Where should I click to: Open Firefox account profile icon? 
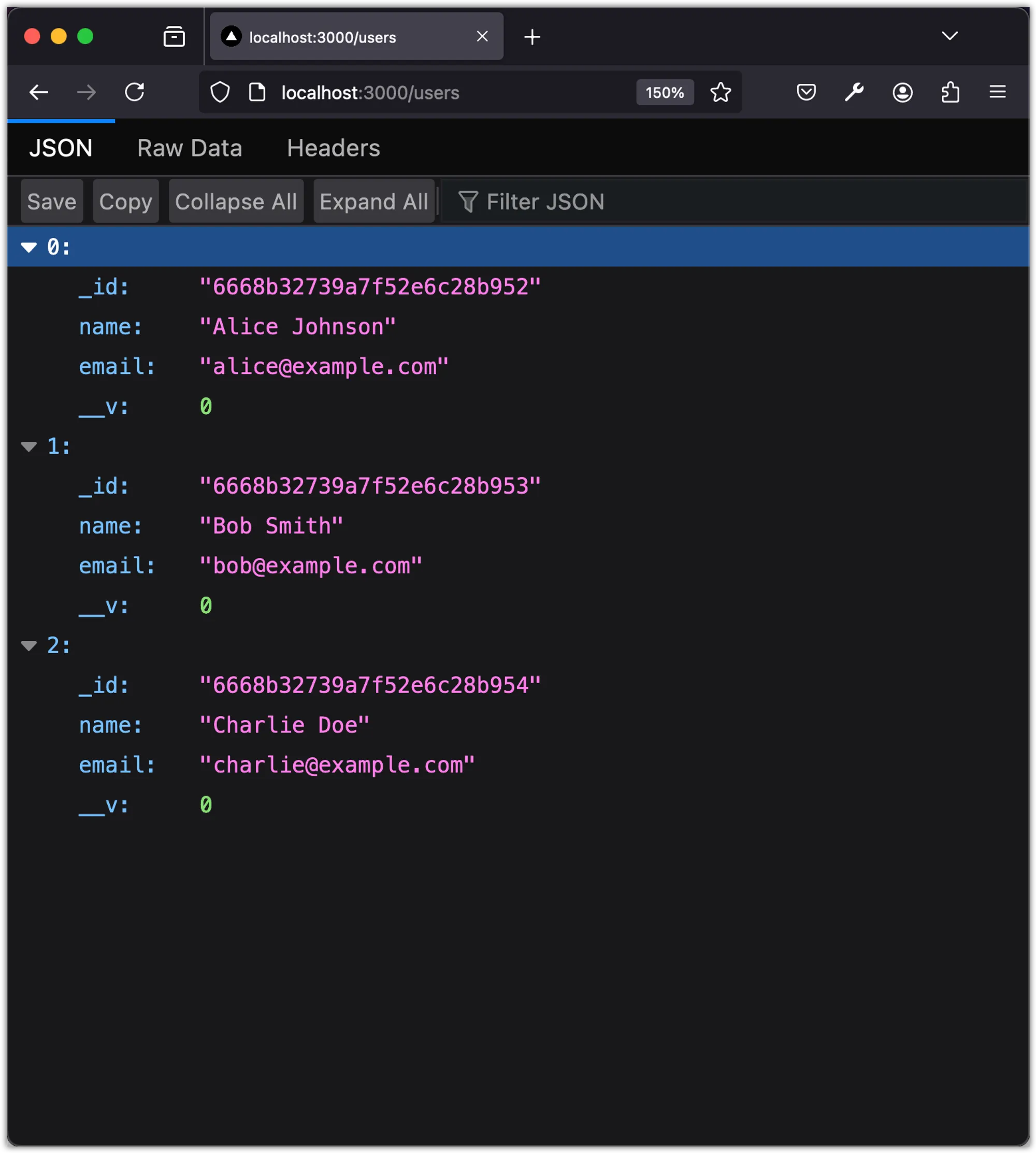(902, 92)
